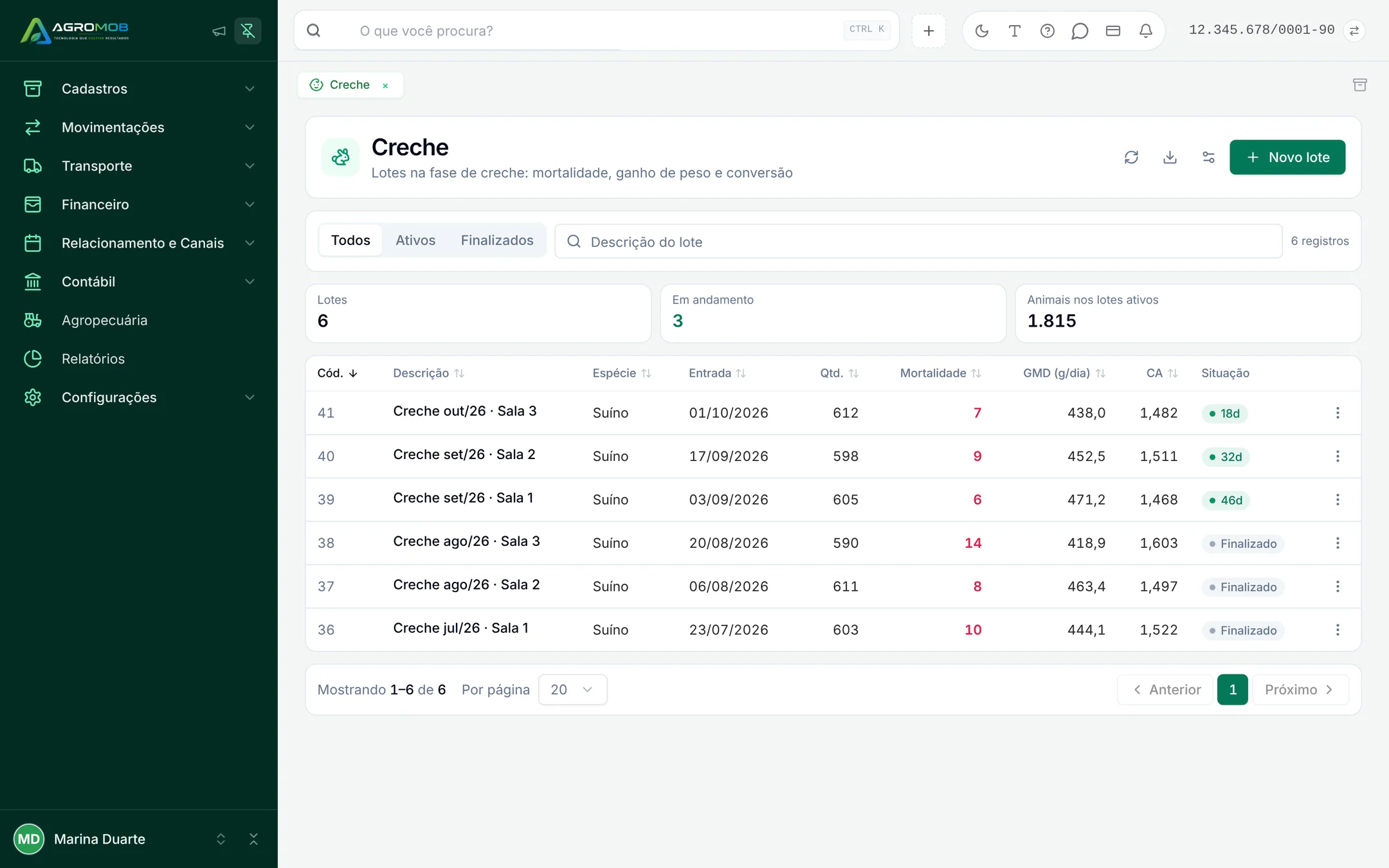
Task: Download the Creche list export
Action: pyautogui.click(x=1170, y=157)
